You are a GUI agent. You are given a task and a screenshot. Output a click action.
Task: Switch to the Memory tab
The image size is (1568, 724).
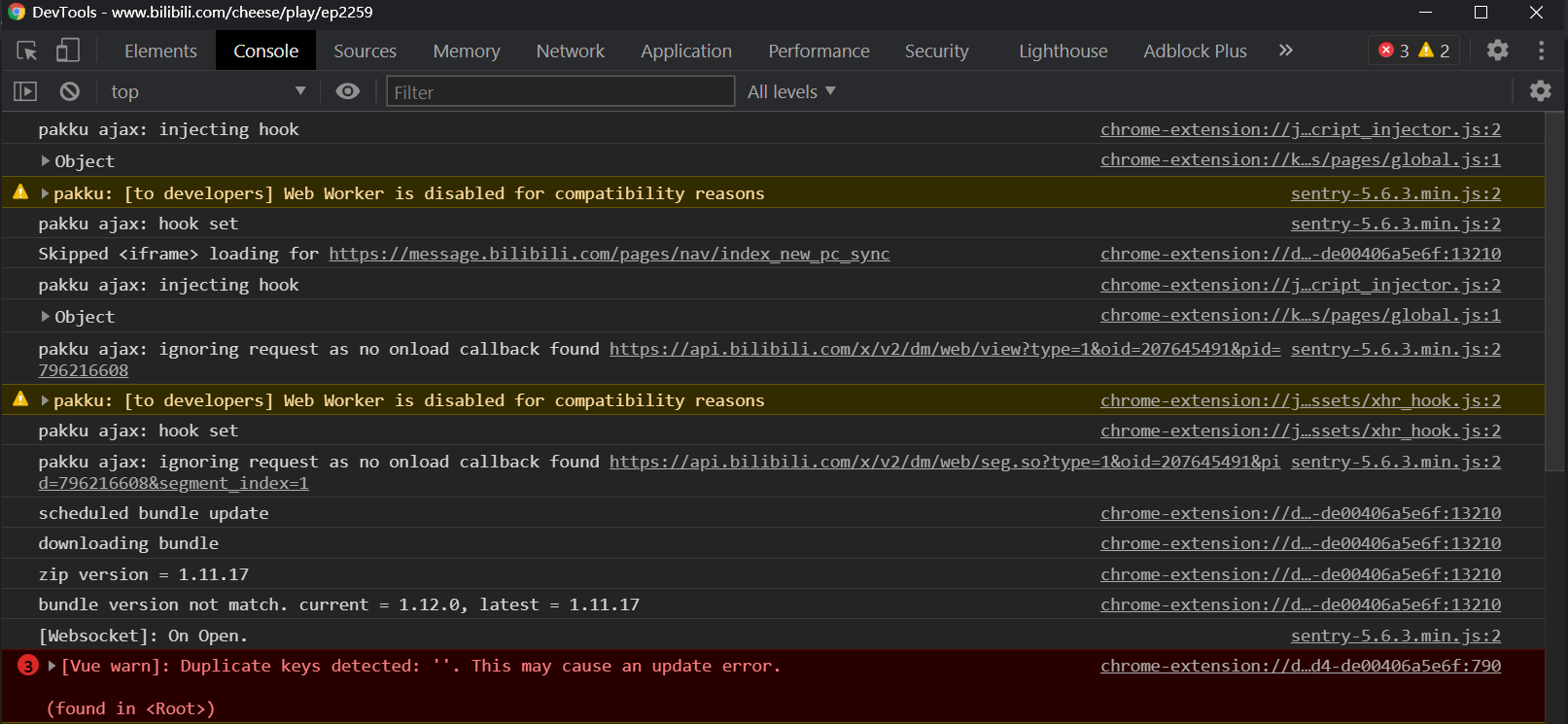coord(467,52)
